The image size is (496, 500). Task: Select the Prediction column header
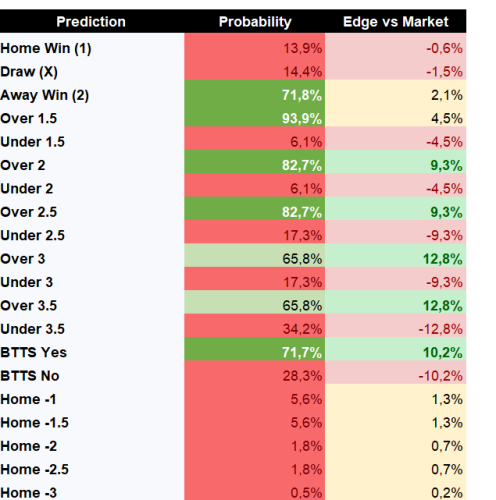(91, 22)
